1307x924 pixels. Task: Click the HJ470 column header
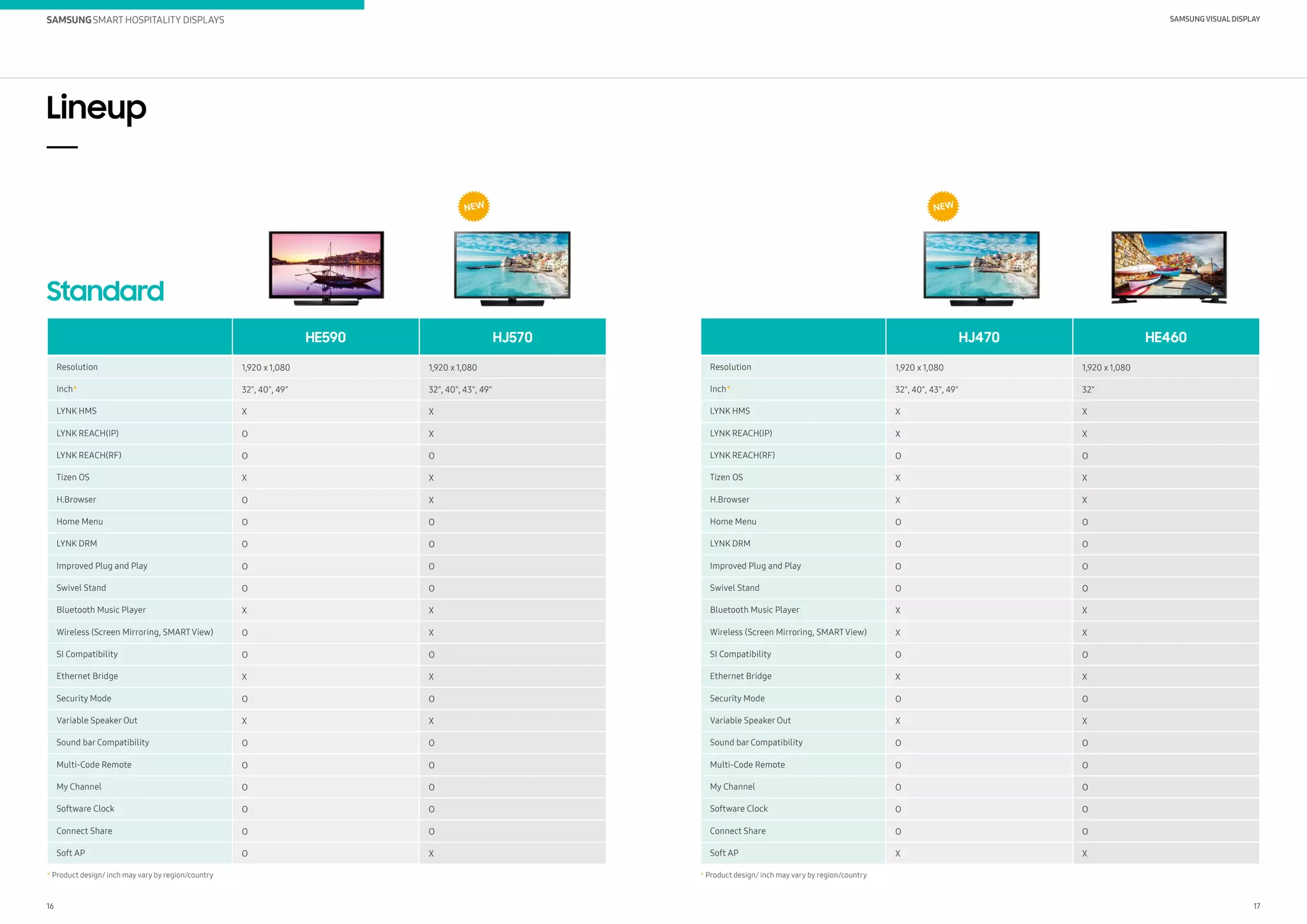(979, 337)
